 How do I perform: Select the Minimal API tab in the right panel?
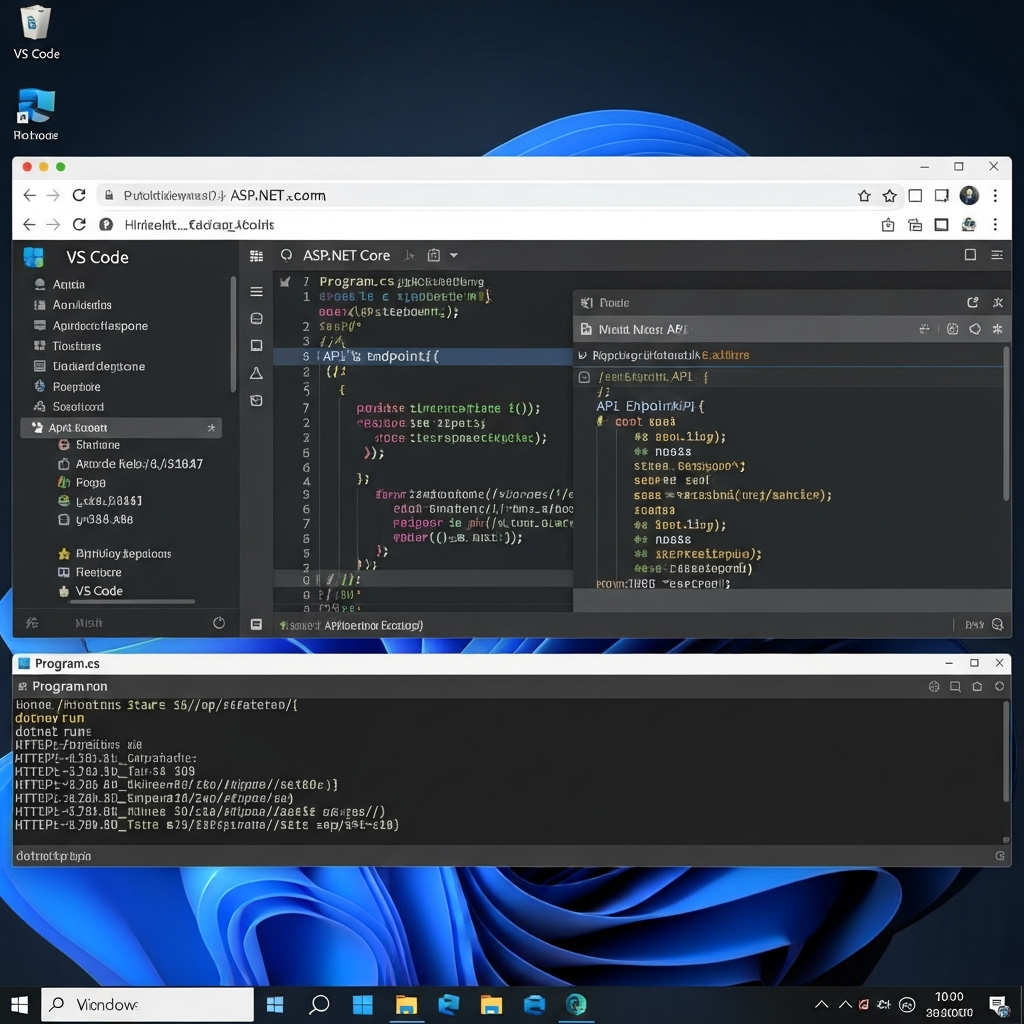640,328
